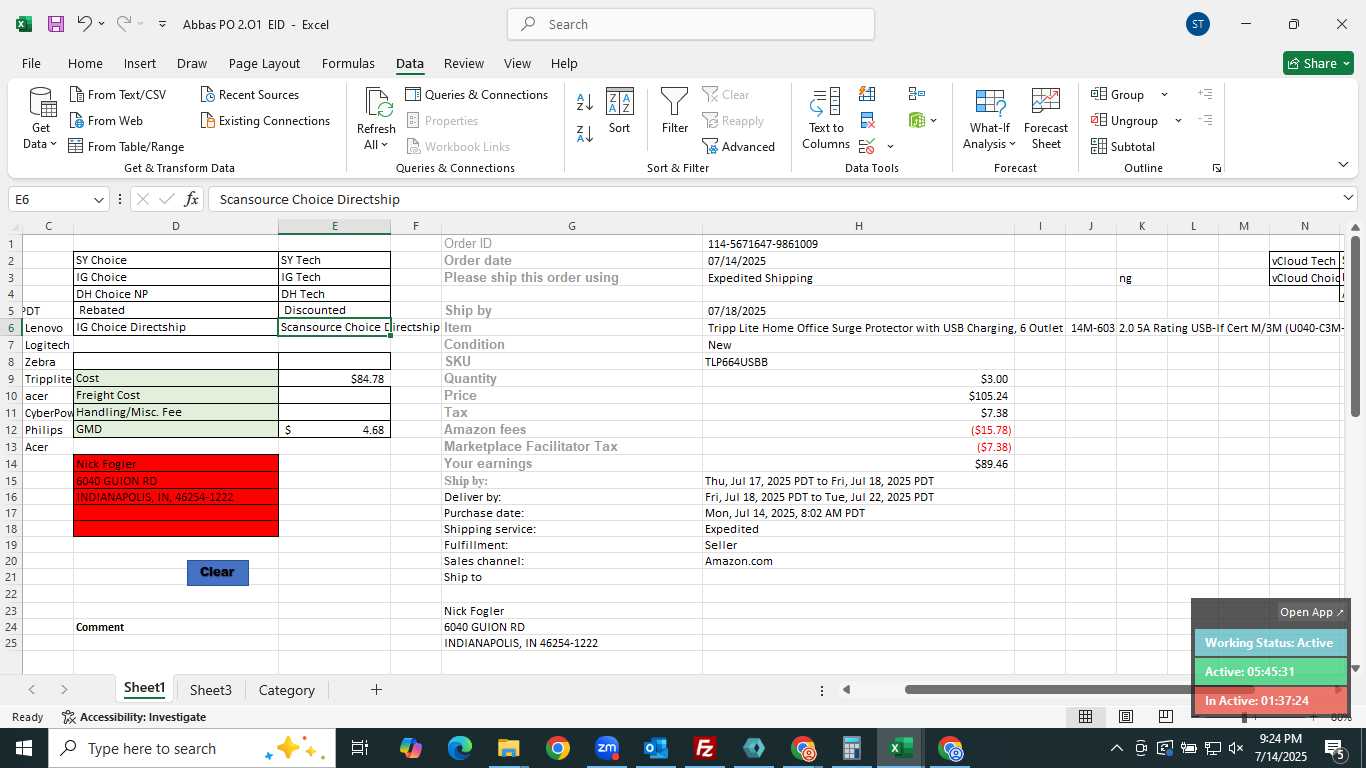
Task: Open Outlook from taskbar
Action: pos(655,748)
